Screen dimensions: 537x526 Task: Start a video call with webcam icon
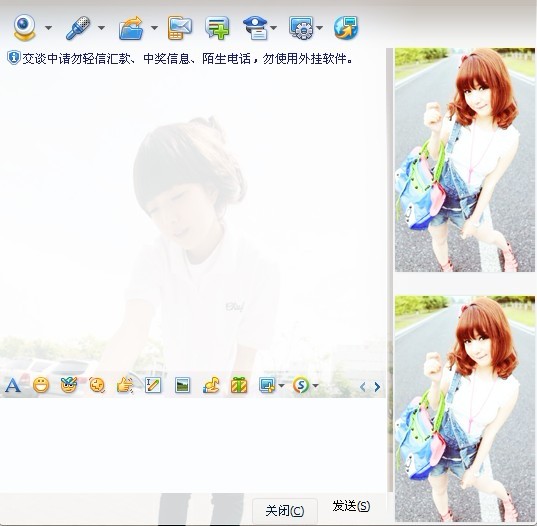(x=24, y=27)
